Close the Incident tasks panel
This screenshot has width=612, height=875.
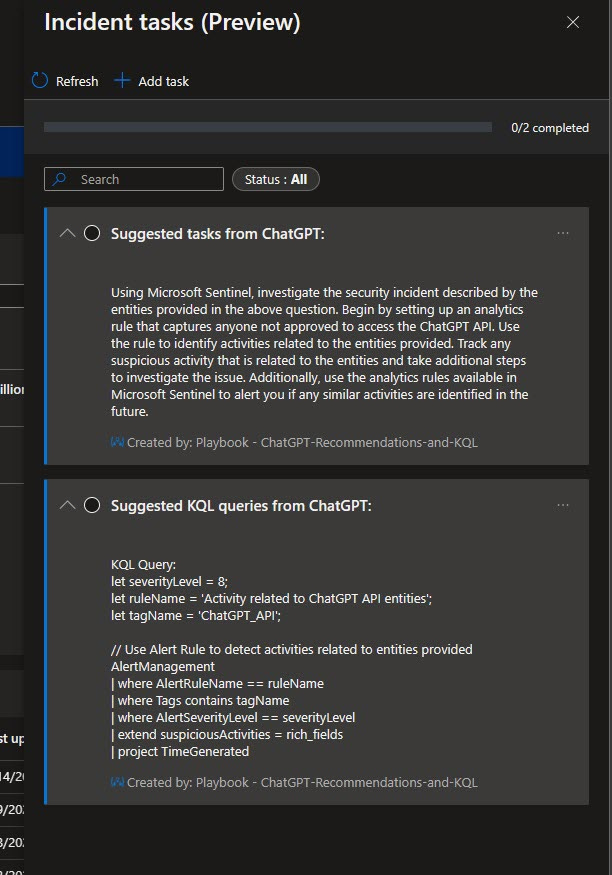point(573,22)
